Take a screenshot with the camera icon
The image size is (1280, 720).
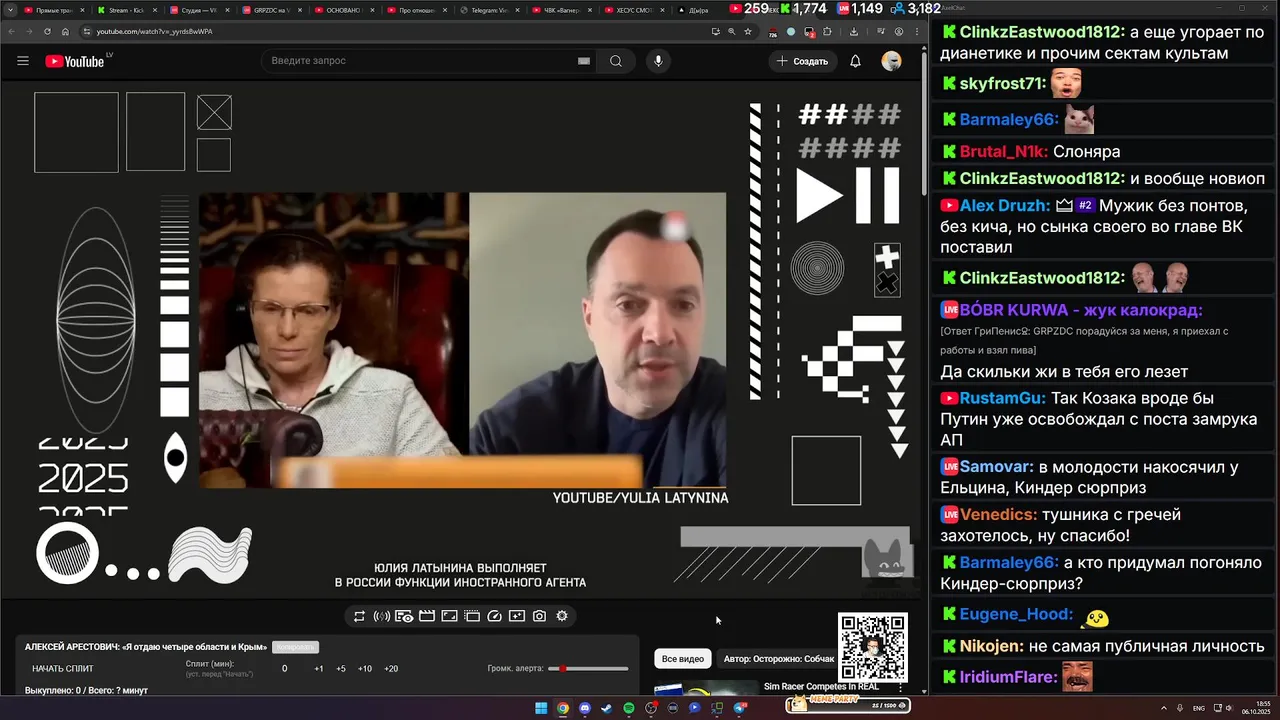coord(540,616)
